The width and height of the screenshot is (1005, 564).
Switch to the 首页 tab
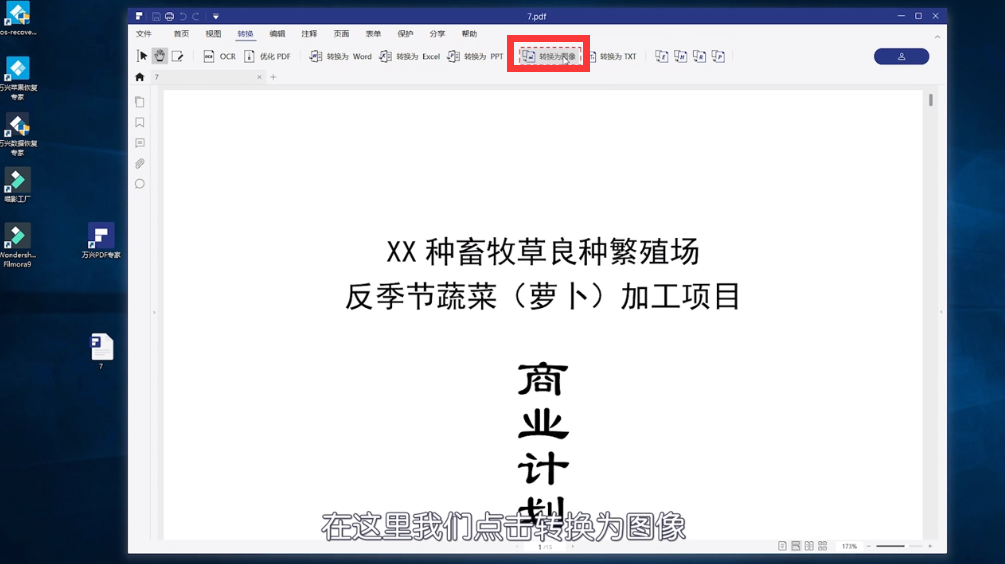(181, 33)
